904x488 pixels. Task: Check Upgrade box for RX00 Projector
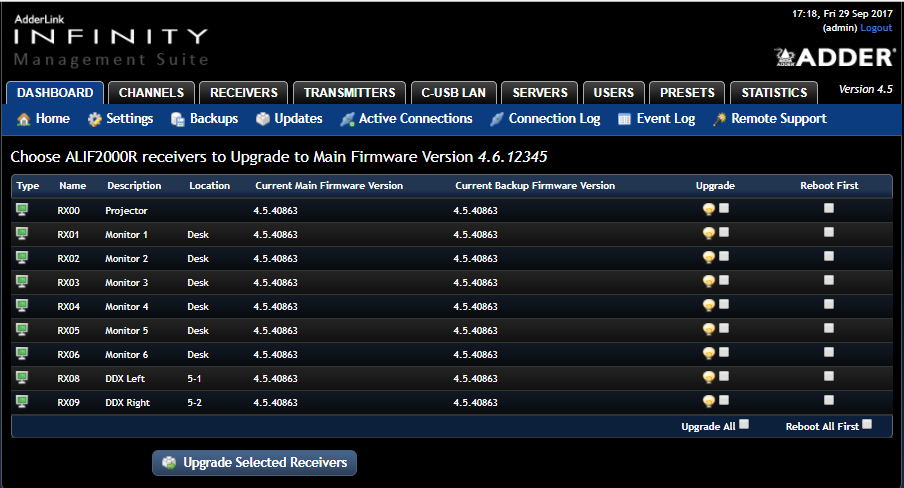[724, 208]
